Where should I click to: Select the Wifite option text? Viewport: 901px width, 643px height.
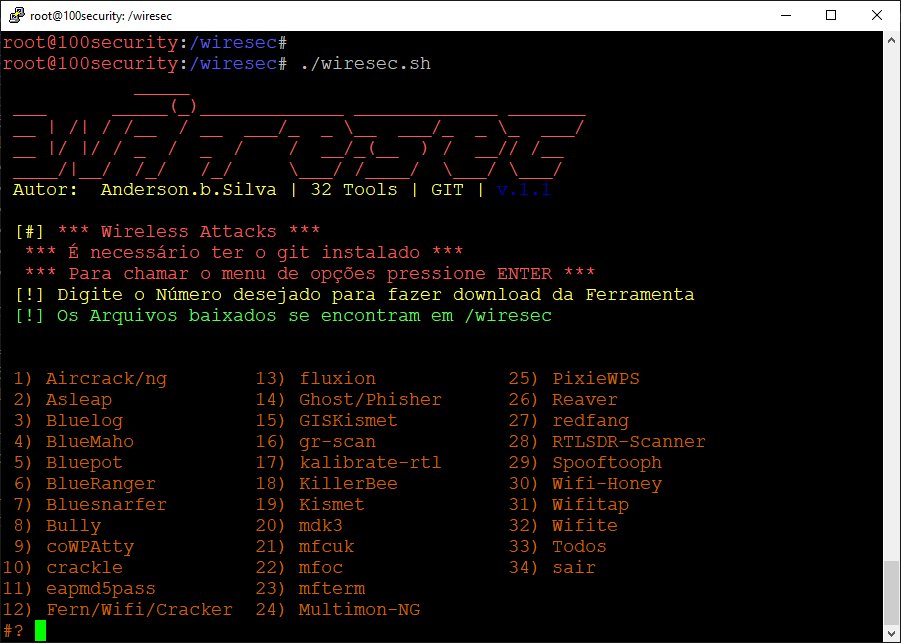[x=585, y=525]
